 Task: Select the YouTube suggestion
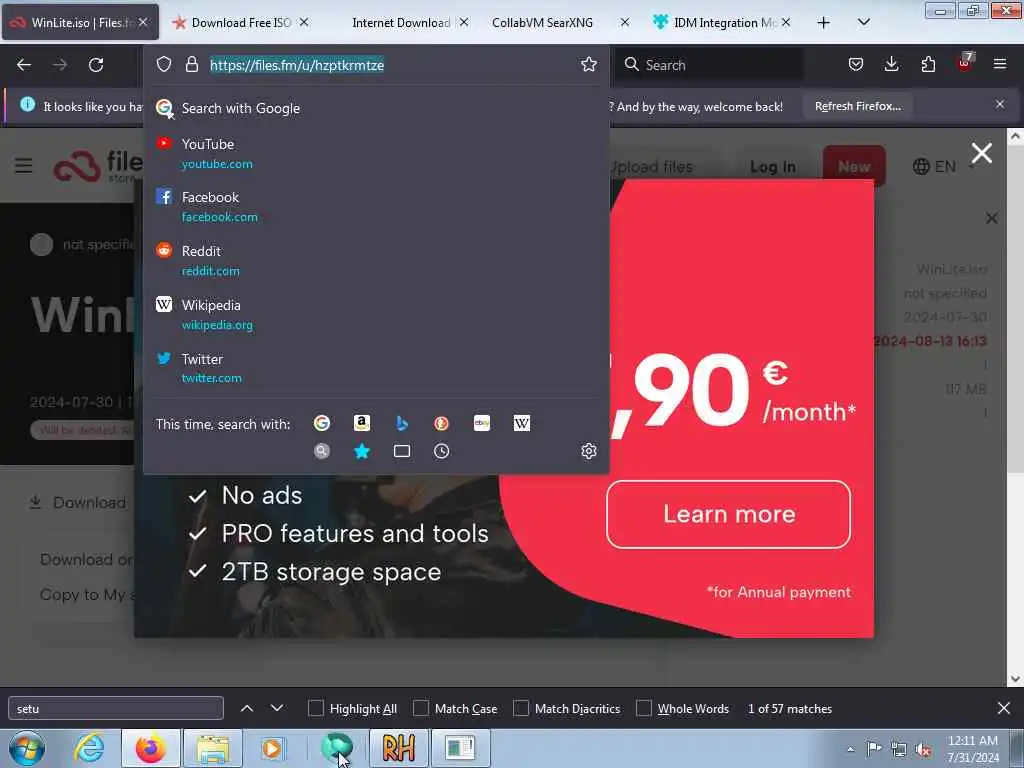point(376,153)
